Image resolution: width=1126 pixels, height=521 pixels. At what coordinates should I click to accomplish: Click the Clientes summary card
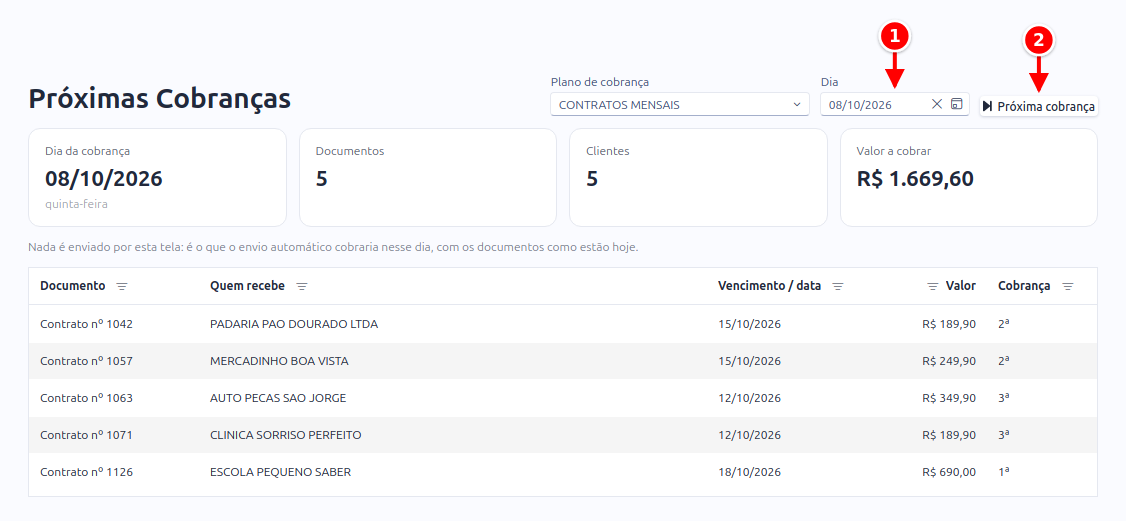pos(698,178)
